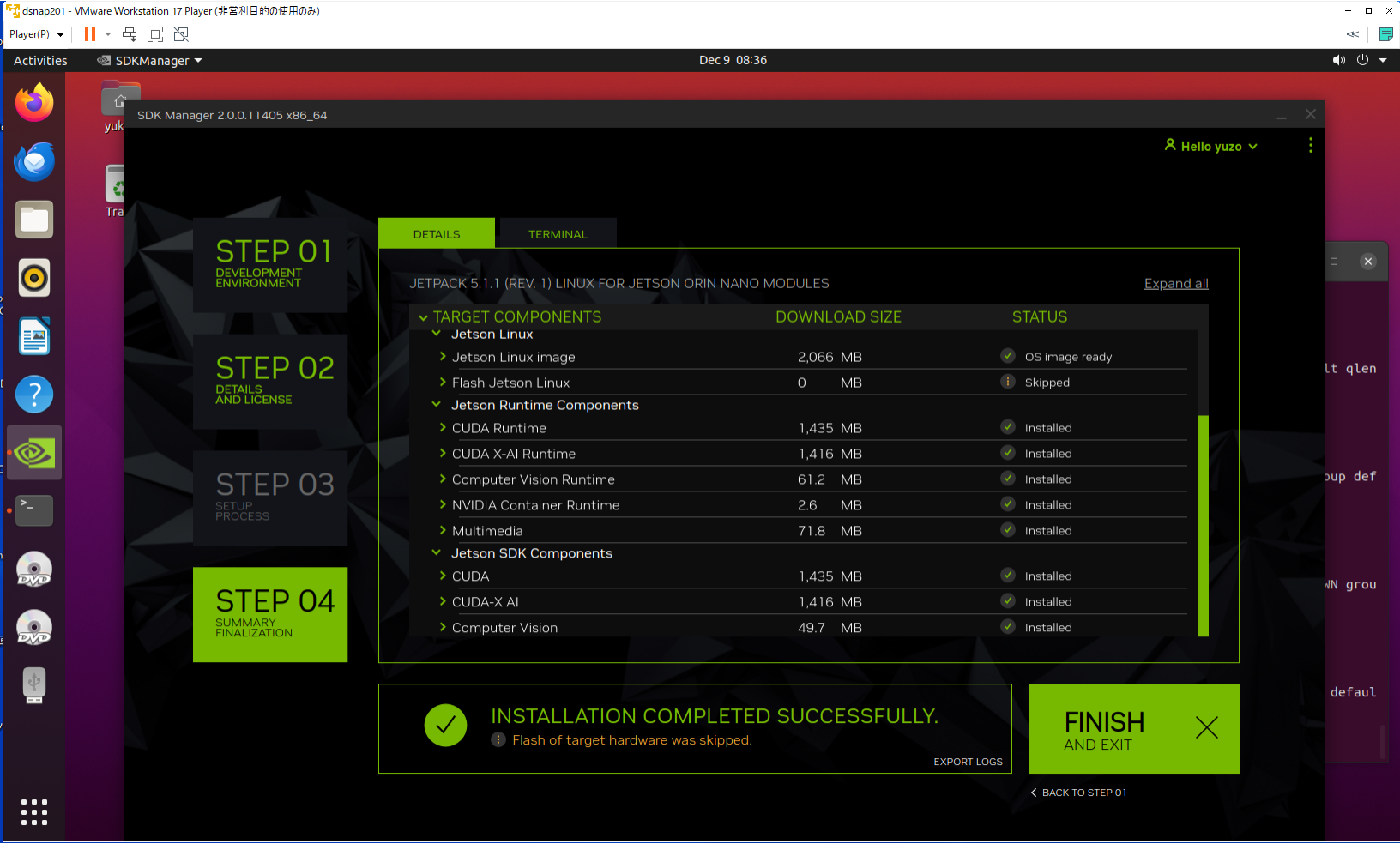Viewport: 1400px width, 844px height.
Task: Open the Hello yuzo account dropdown
Action: [x=1210, y=146]
